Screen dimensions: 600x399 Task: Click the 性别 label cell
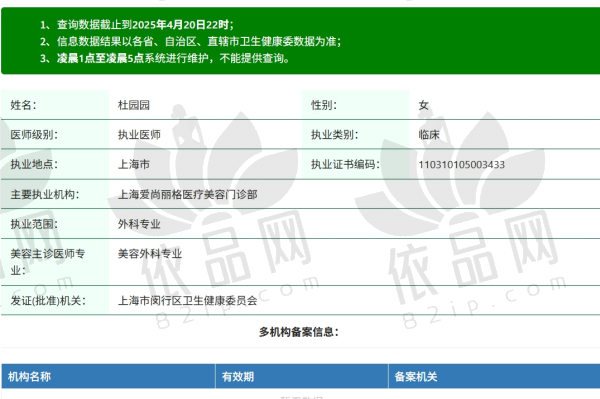(x=355, y=105)
